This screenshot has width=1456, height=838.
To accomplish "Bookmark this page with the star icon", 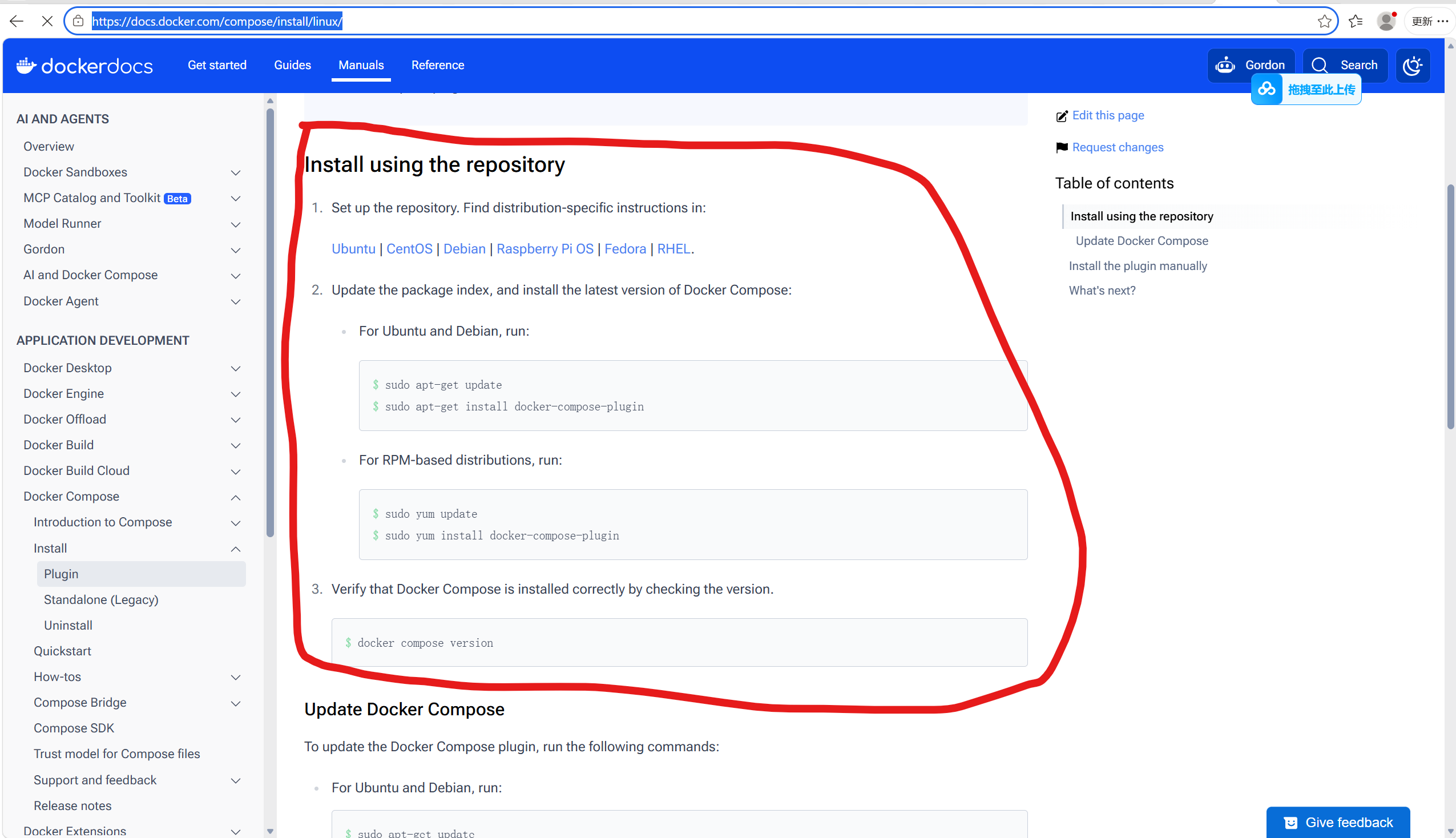I will point(1325,21).
